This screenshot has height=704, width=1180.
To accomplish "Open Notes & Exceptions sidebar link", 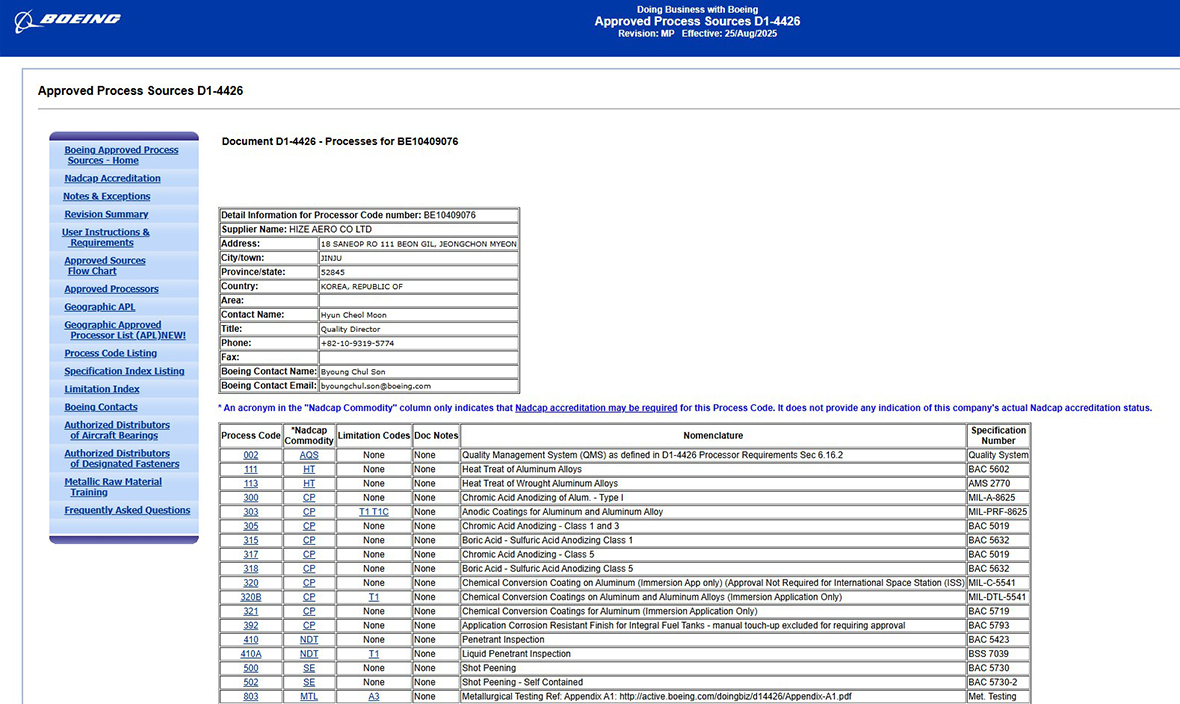I will pyautogui.click(x=106, y=196).
